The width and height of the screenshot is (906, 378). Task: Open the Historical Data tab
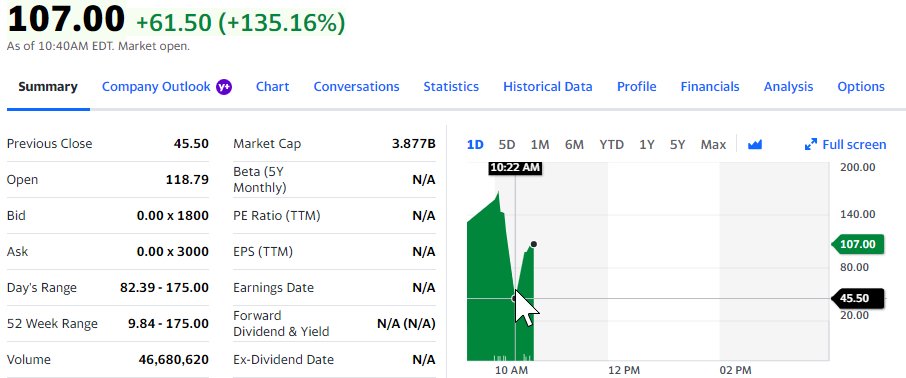point(548,87)
